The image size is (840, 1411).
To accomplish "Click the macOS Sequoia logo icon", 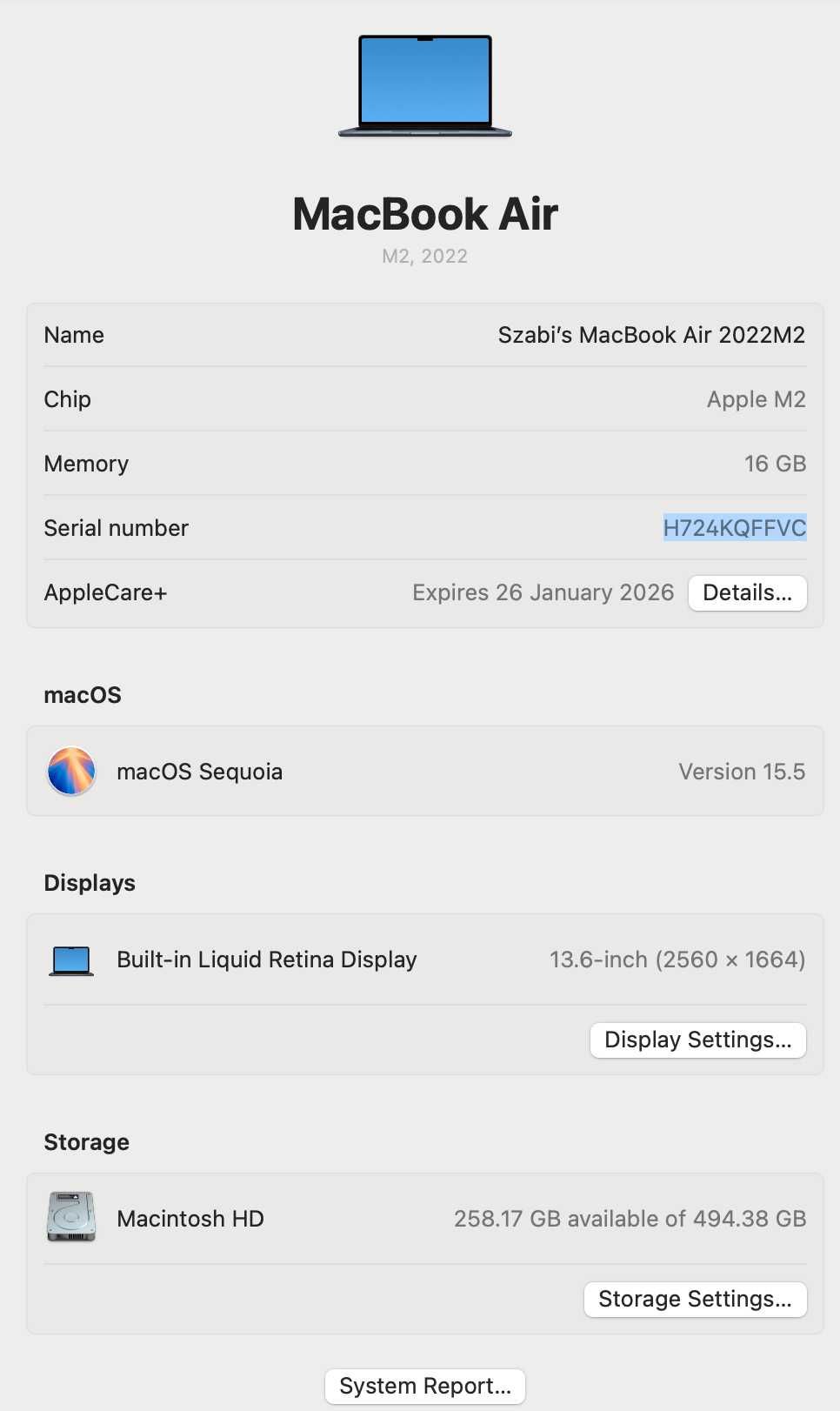I will pos(71,771).
